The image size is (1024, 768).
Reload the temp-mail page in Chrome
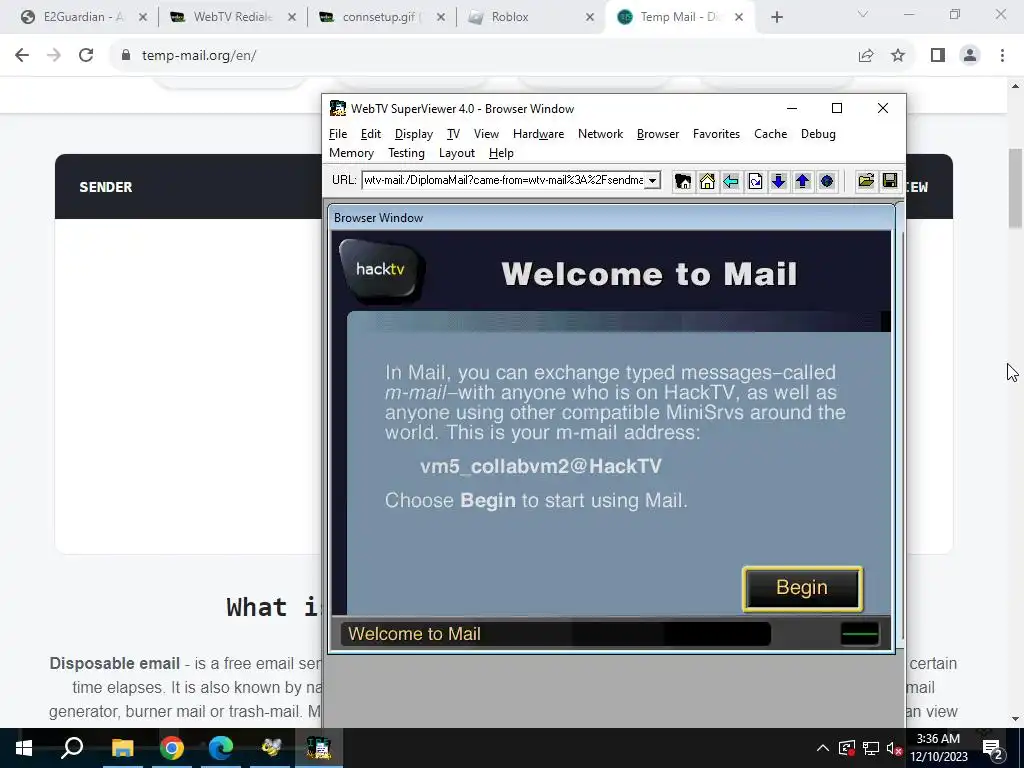pos(86,56)
